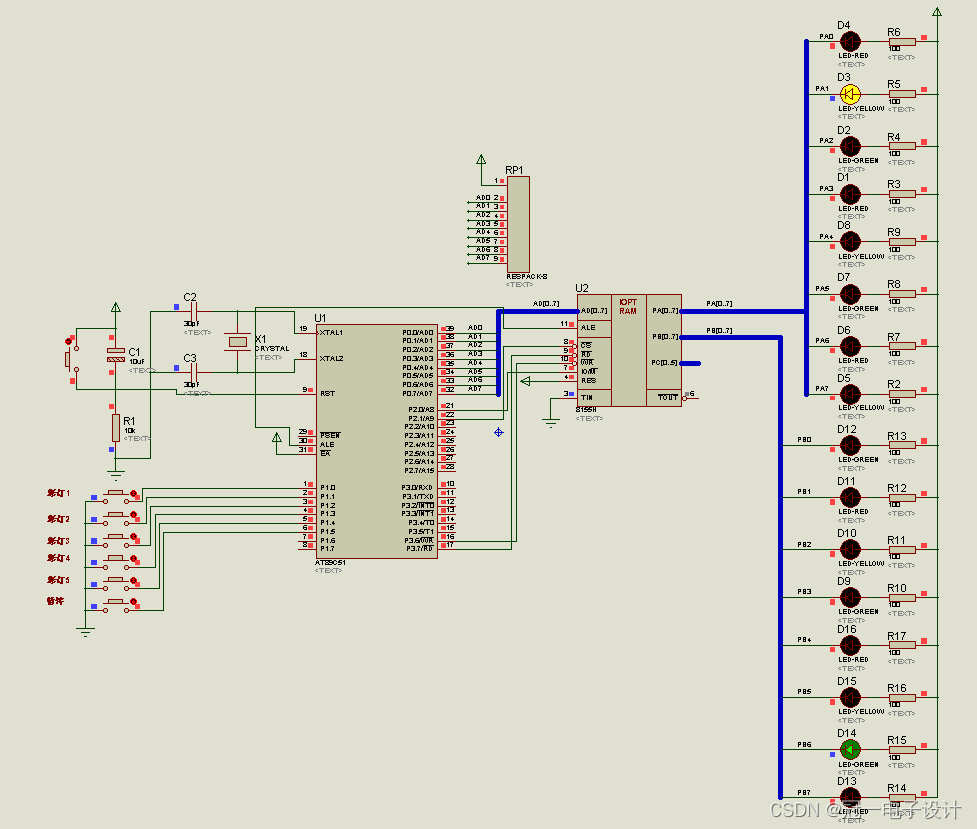Screen dimensions: 977x829
Task: Select the ground terminal below U2 TIN pin
Action: tap(551, 424)
